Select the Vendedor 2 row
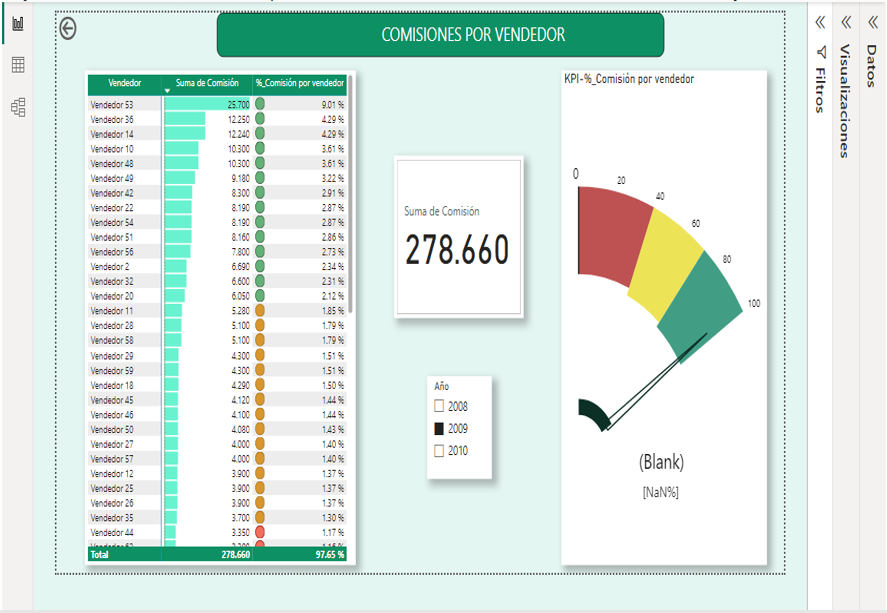 click(218, 266)
